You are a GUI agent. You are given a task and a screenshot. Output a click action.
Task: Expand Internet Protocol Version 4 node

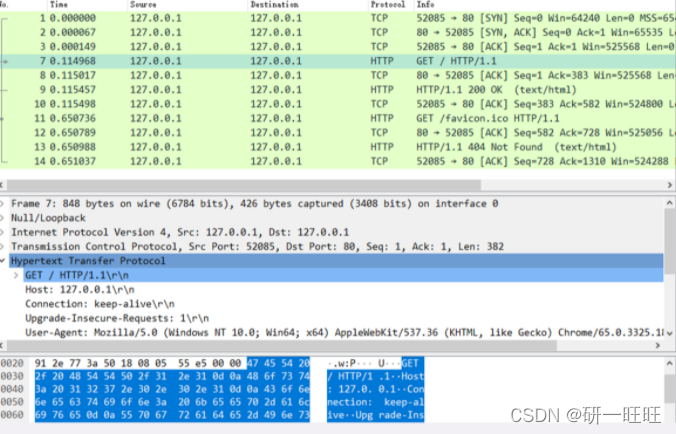pyautogui.click(x=2, y=232)
